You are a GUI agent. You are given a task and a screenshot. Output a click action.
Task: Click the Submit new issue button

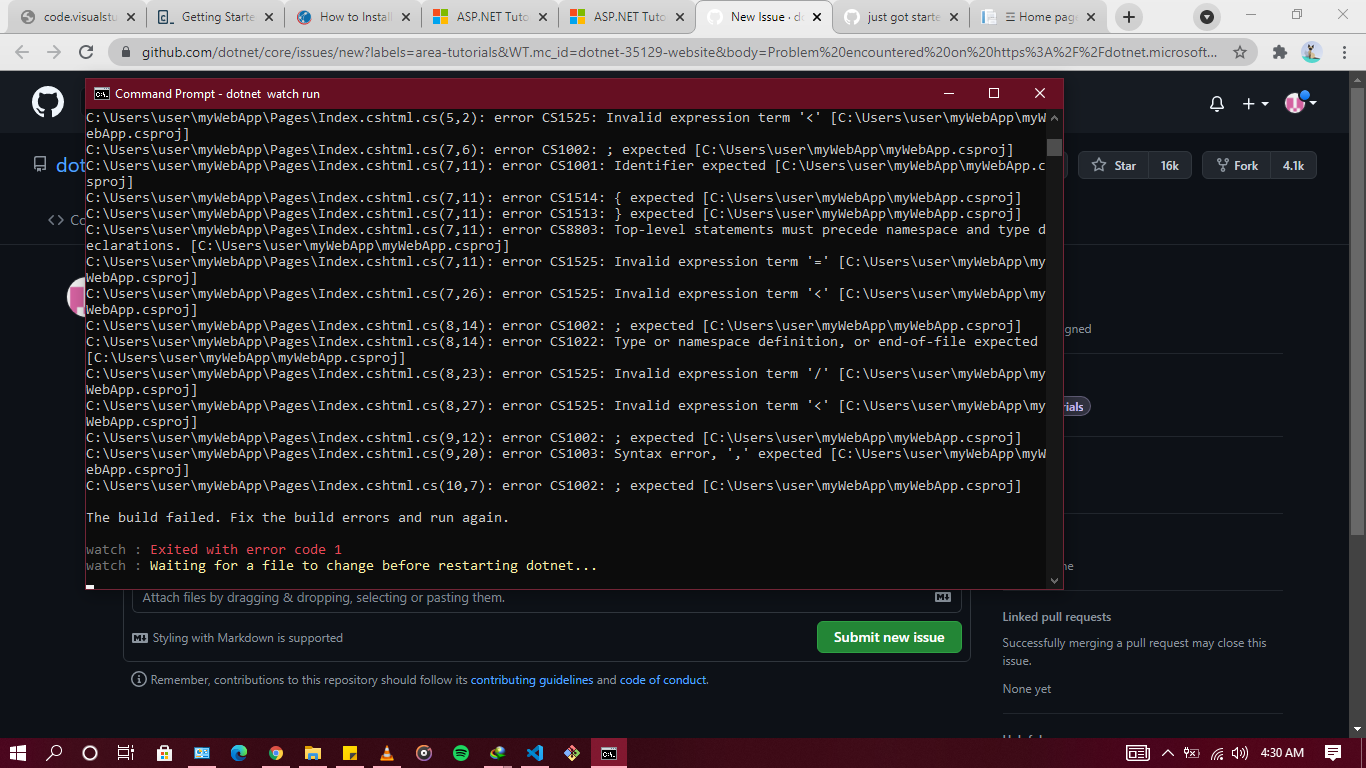tap(888, 637)
